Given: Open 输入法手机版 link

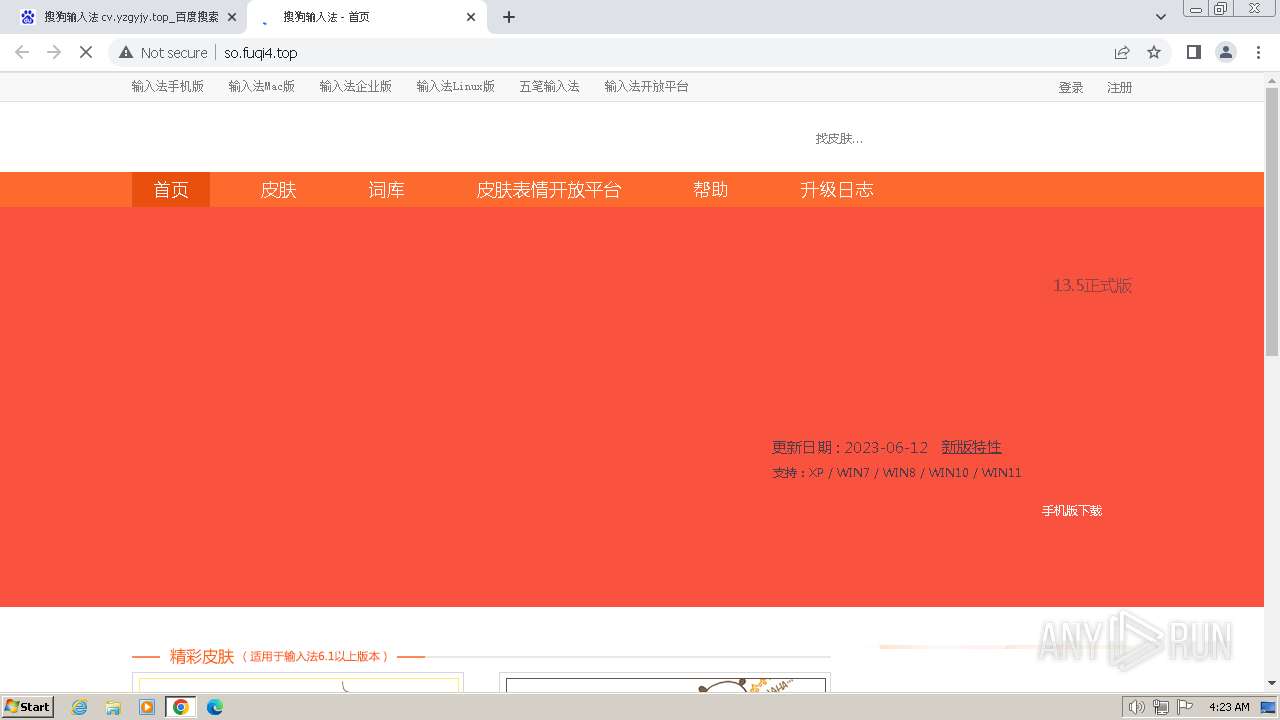Looking at the screenshot, I should (167, 86).
